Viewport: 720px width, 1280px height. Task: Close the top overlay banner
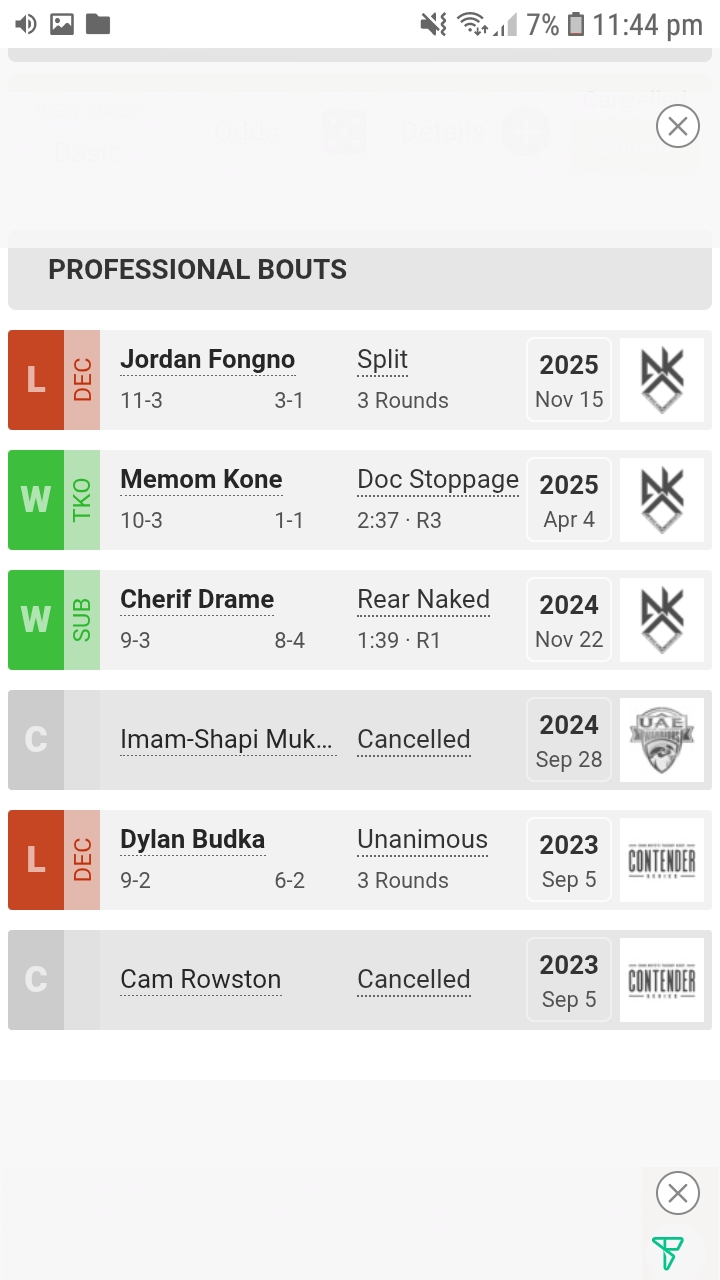coord(677,127)
